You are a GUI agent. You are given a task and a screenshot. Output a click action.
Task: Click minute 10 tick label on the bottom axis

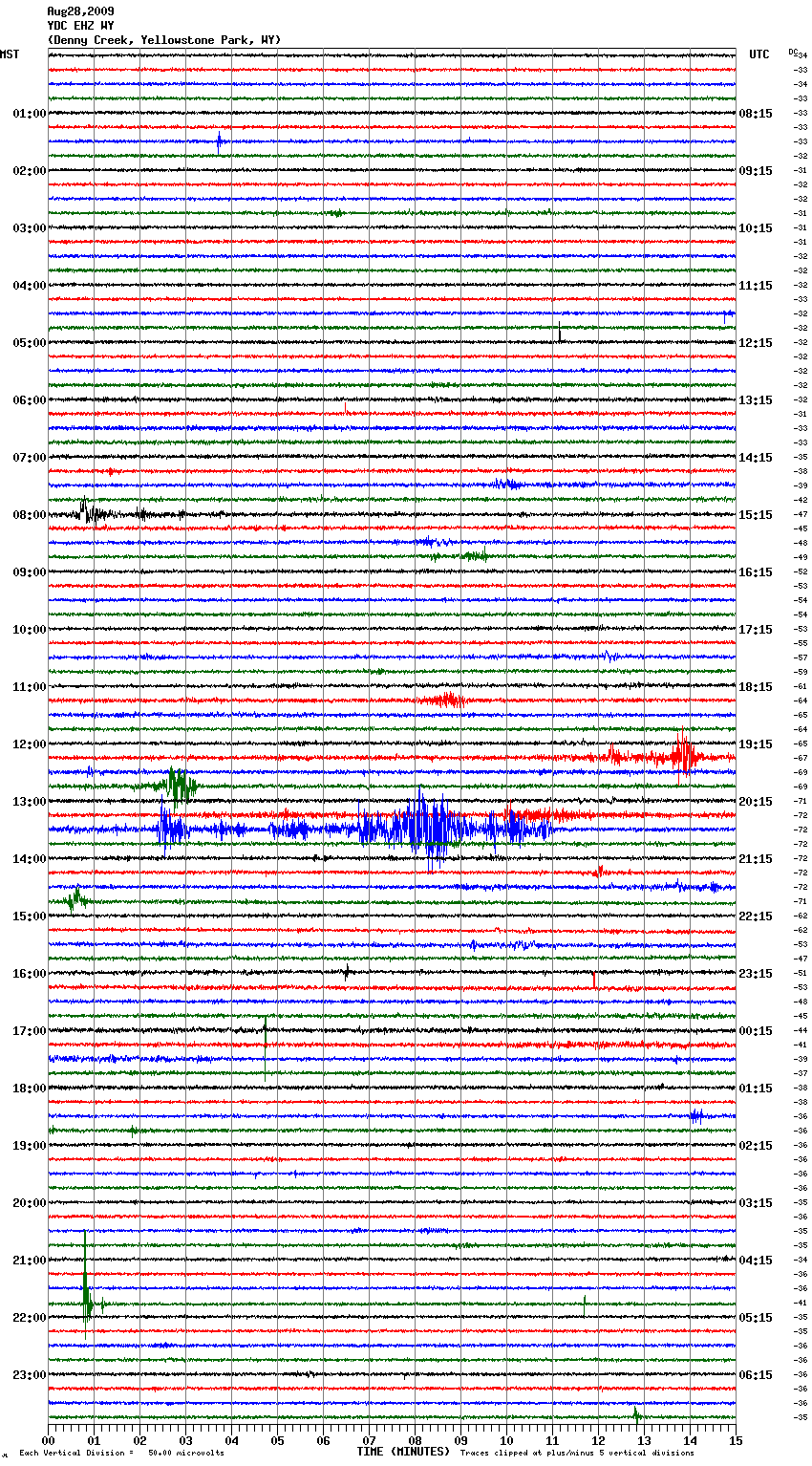coord(506,1440)
